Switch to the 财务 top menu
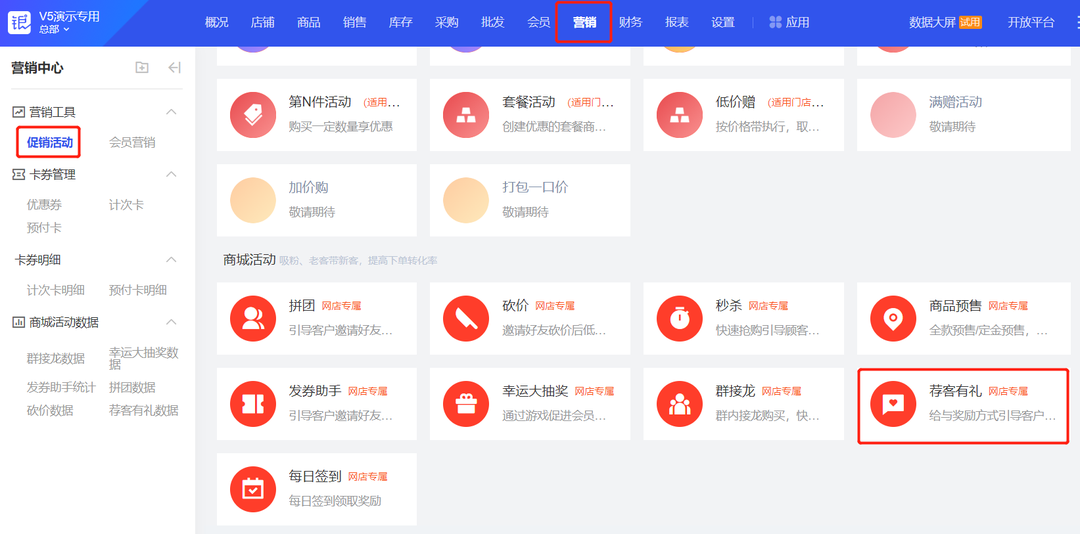This screenshot has height=534, width=1080. [x=630, y=22]
